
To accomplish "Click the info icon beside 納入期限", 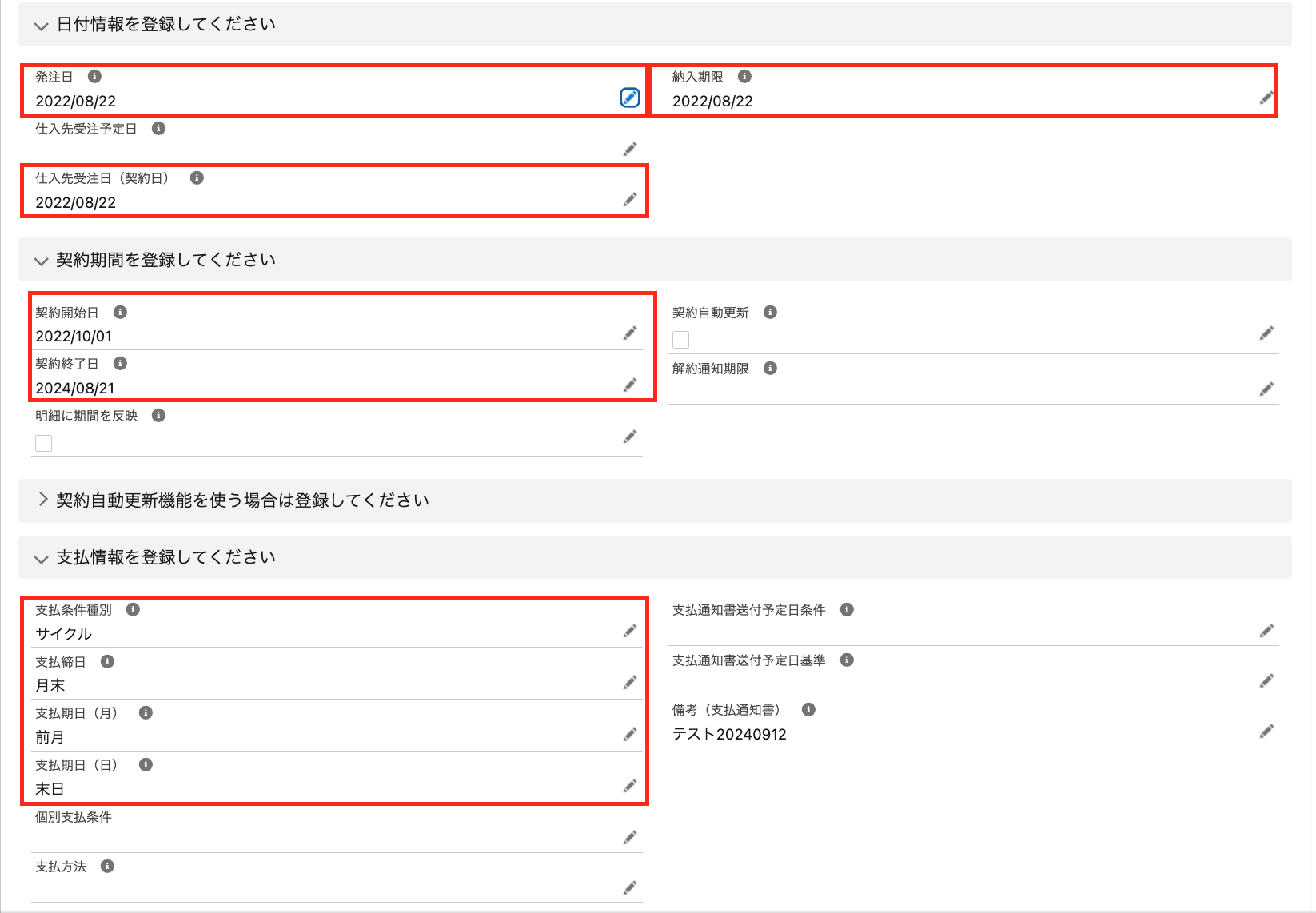I will click(x=744, y=77).
